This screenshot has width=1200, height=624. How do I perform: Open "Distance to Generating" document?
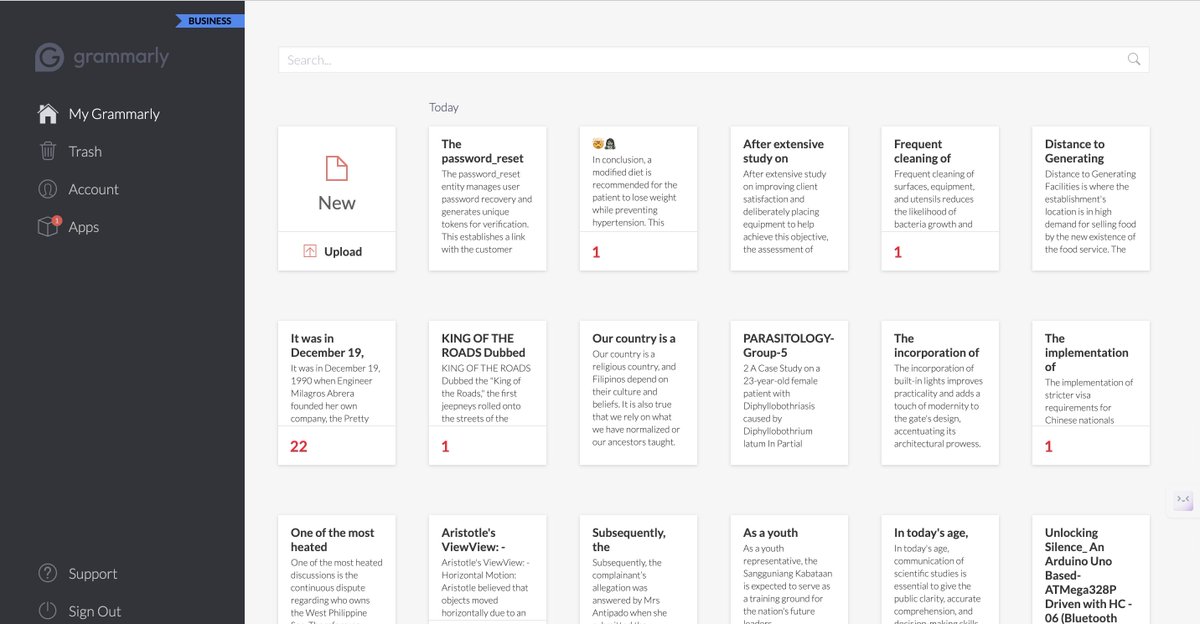point(1091,198)
